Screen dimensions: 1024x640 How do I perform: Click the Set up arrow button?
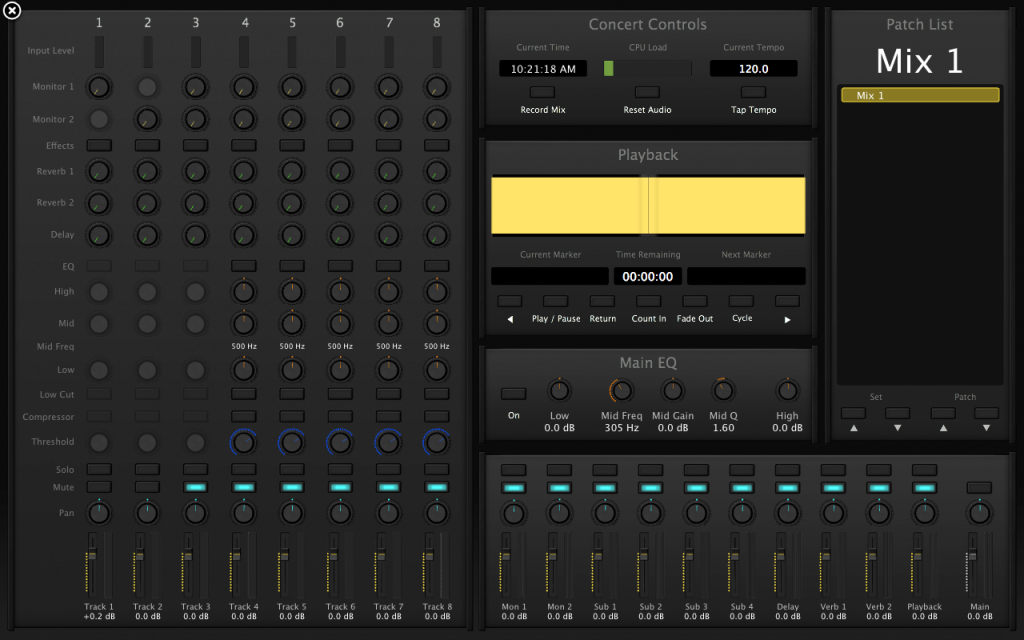[x=853, y=413]
